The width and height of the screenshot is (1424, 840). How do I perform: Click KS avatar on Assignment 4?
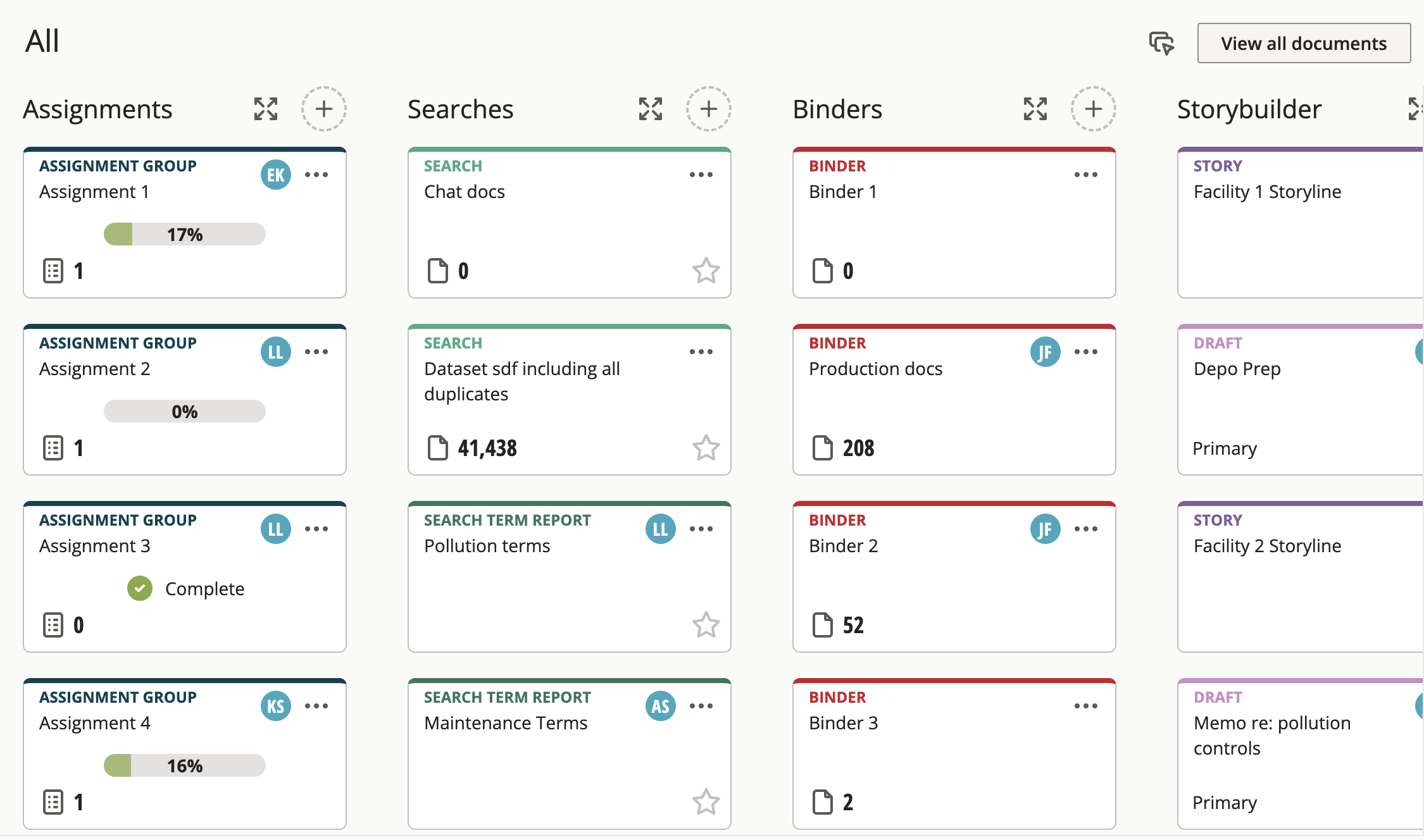276,706
